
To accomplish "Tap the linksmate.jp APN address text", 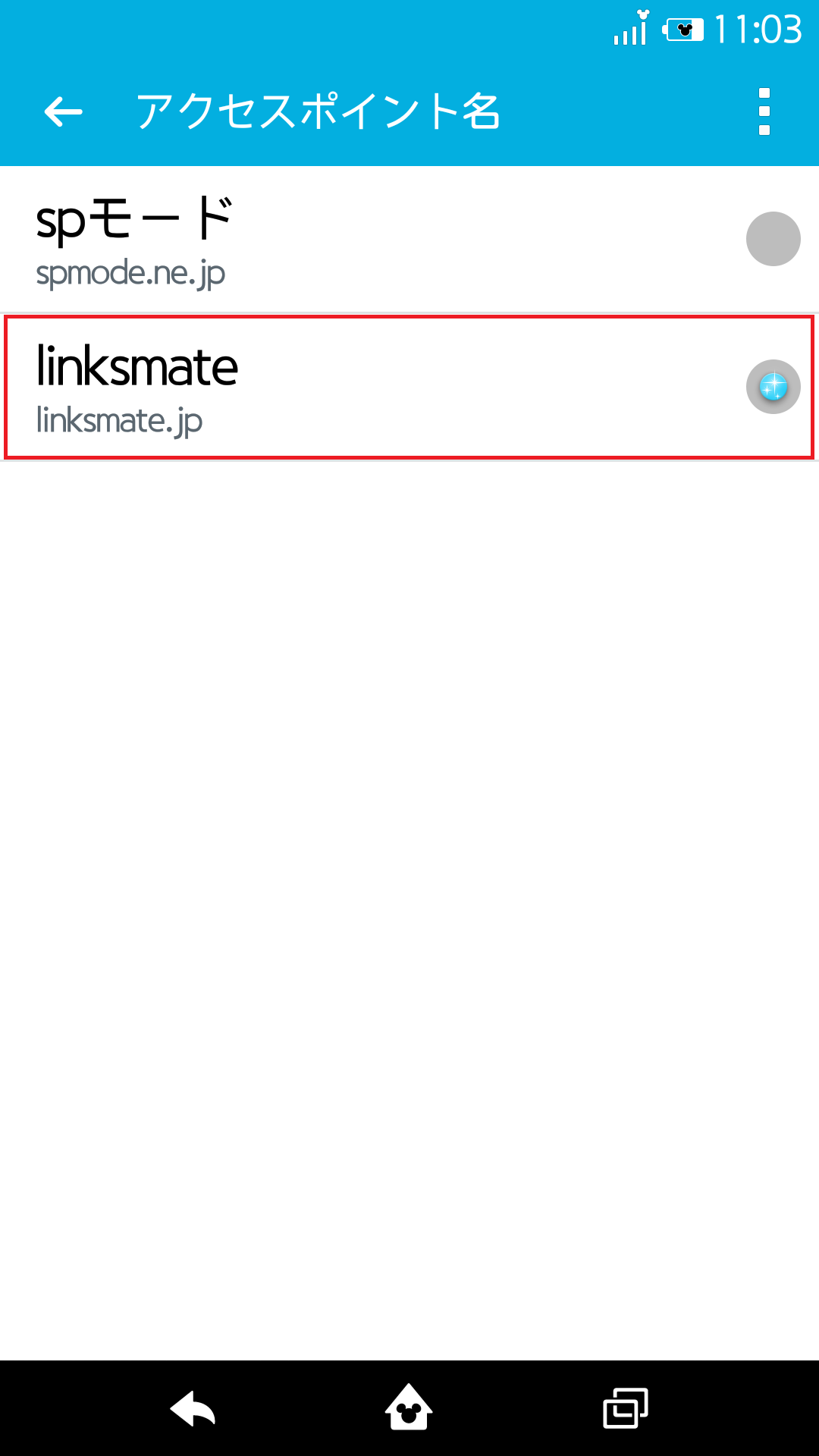I will coord(119,421).
